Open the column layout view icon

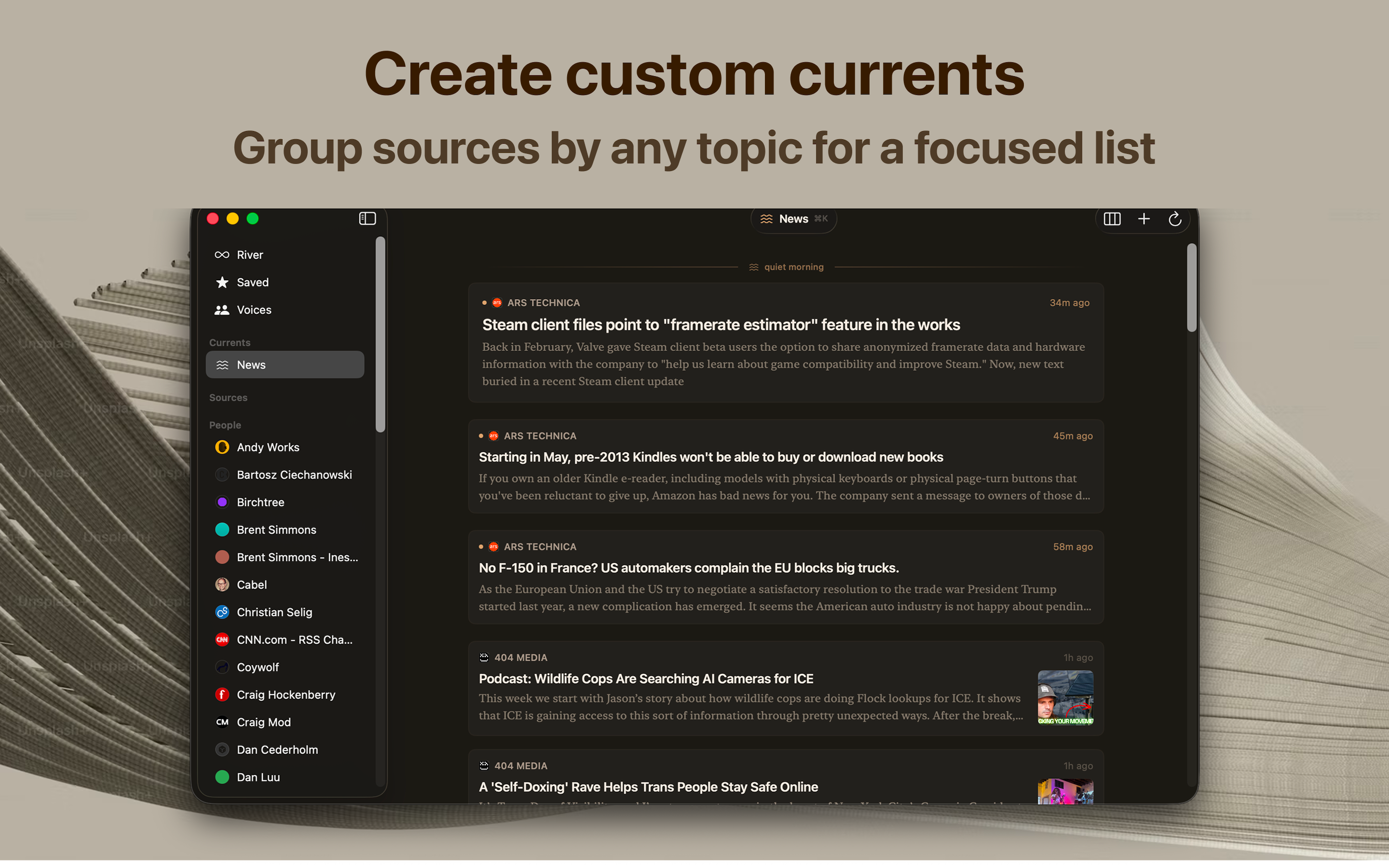click(x=1112, y=219)
